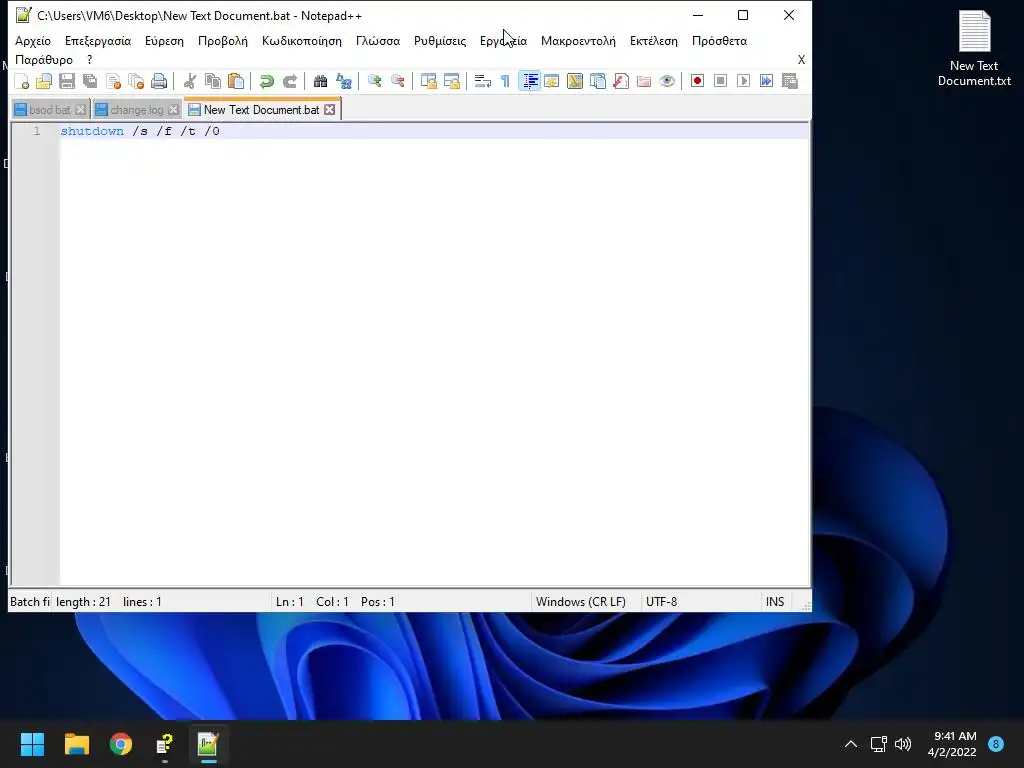This screenshot has width=1024, height=768.
Task: Select New Text Document.txt desktop icon
Action: click(974, 49)
